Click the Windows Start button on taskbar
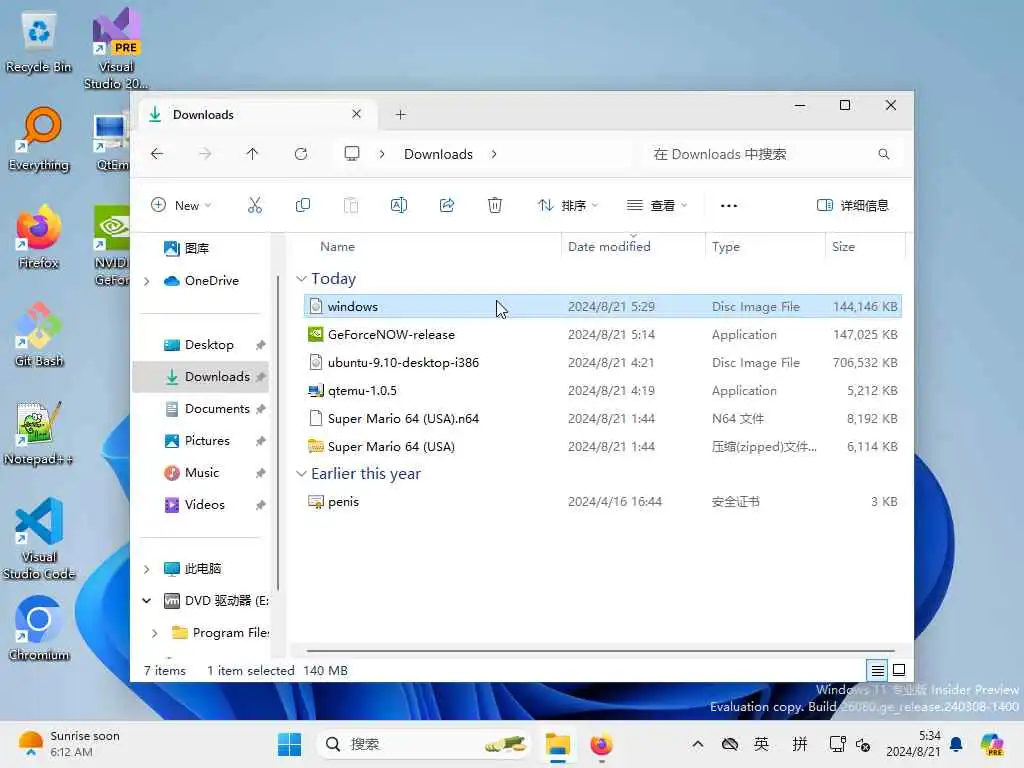This screenshot has width=1024, height=768. pos(289,744)
